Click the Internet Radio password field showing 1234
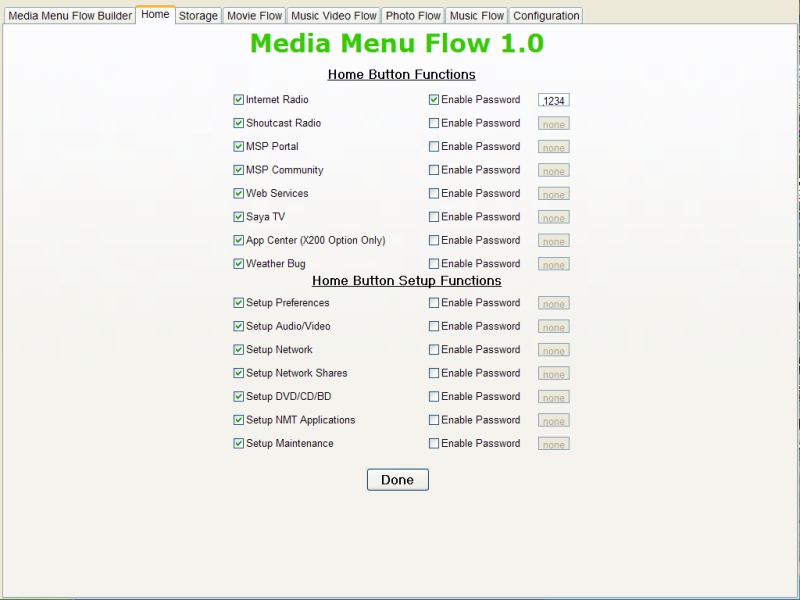The width and height of the screenshot is (800, 600). click(554, 101)
